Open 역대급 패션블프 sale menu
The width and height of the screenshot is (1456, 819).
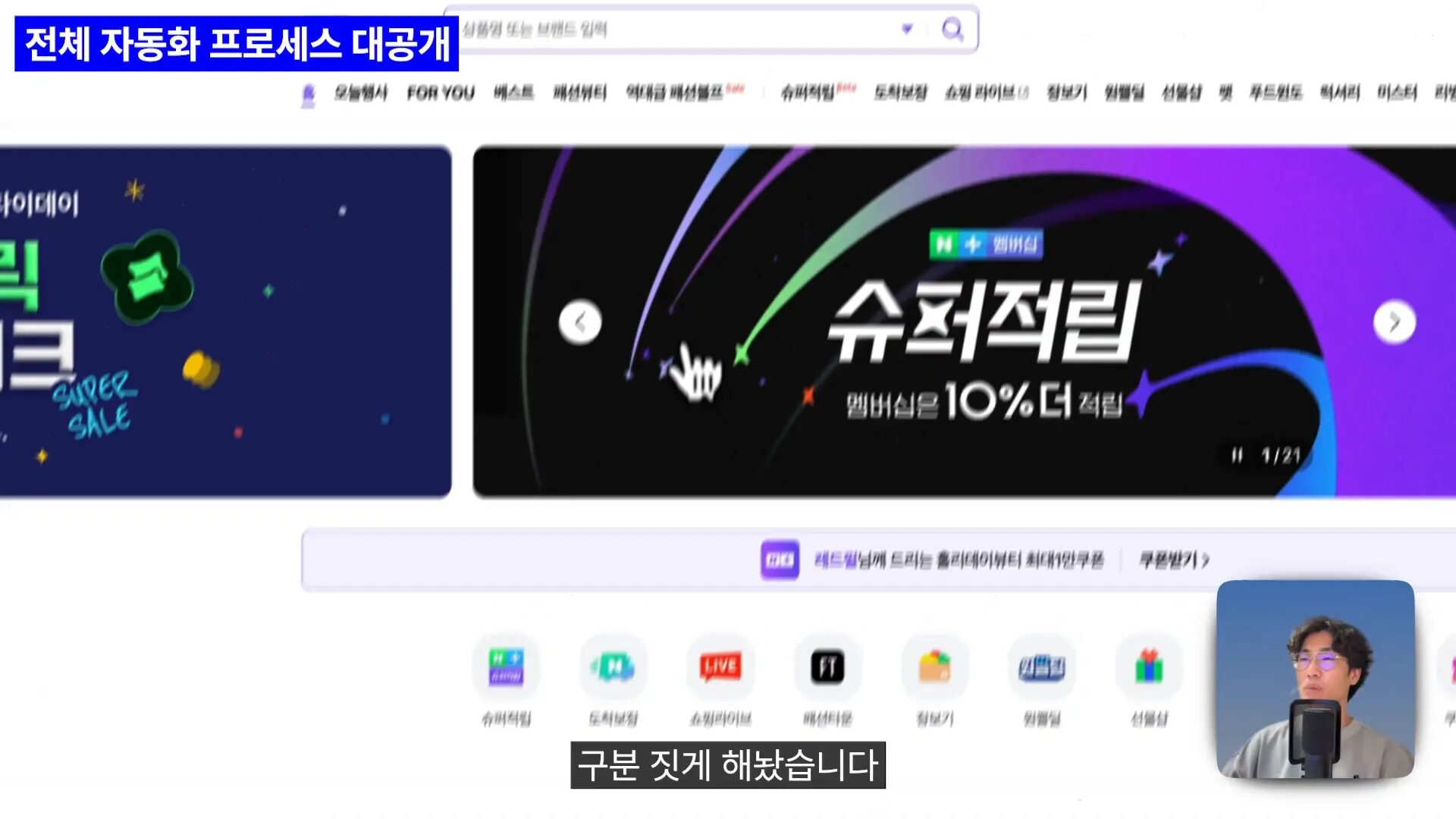click(685, 93)
